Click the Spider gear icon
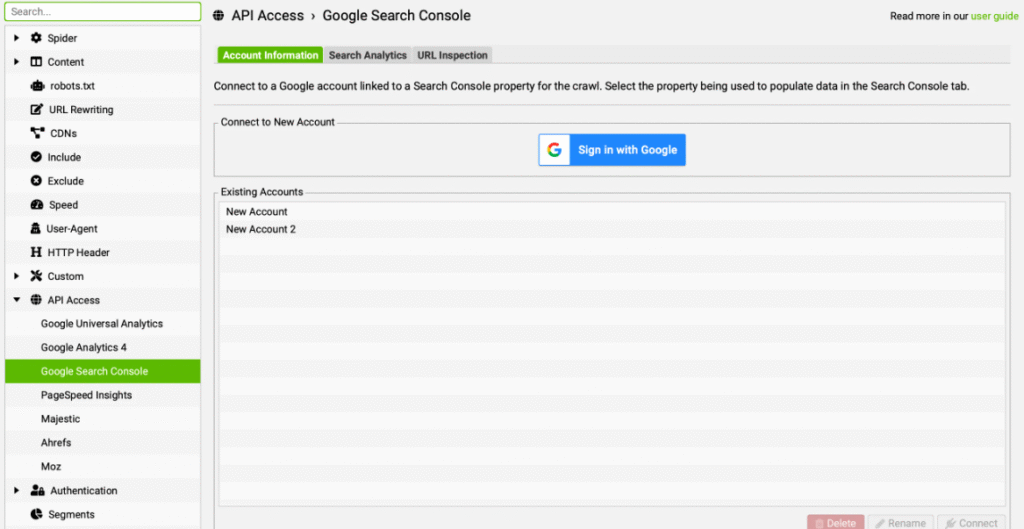 click(x=37, y=38)
